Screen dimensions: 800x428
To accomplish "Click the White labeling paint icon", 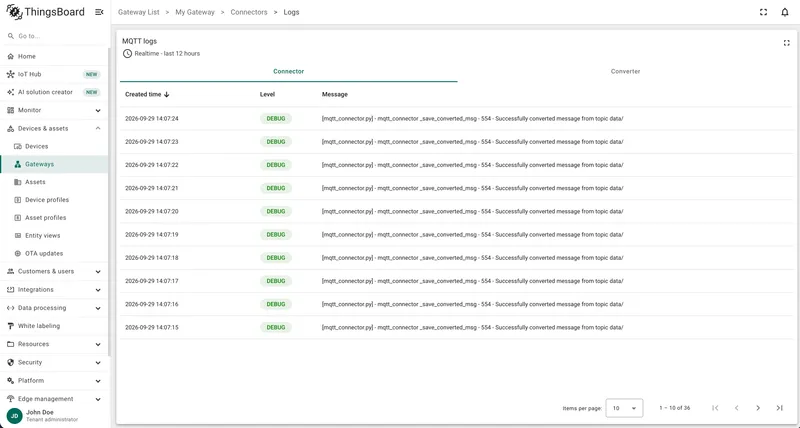I will [11, 326].
